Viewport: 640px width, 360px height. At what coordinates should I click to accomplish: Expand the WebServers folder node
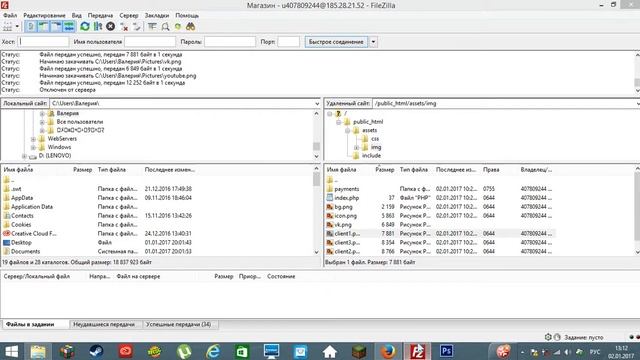(33, 139)
